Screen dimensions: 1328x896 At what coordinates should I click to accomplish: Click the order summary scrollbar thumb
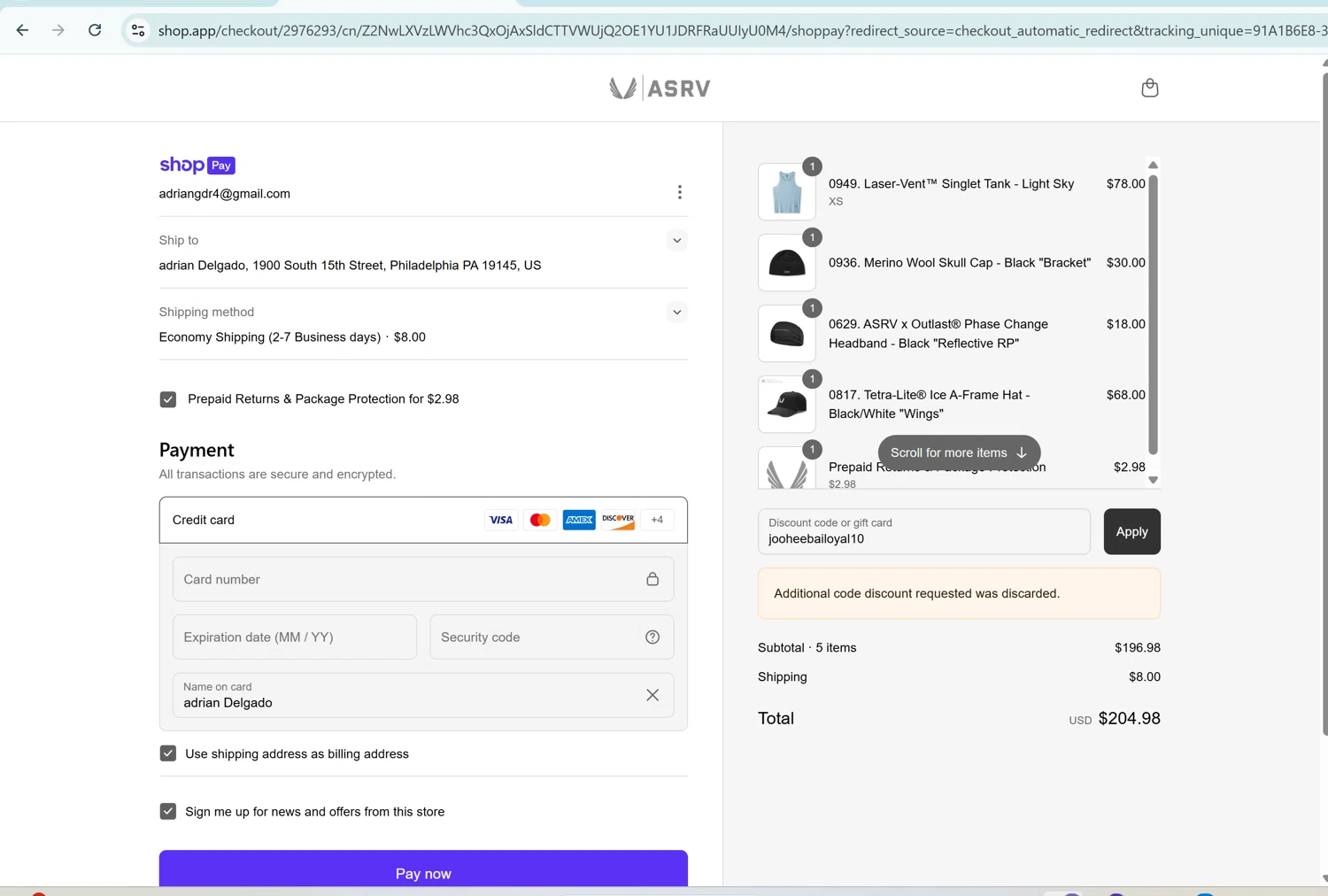[x=1153, y=314]
